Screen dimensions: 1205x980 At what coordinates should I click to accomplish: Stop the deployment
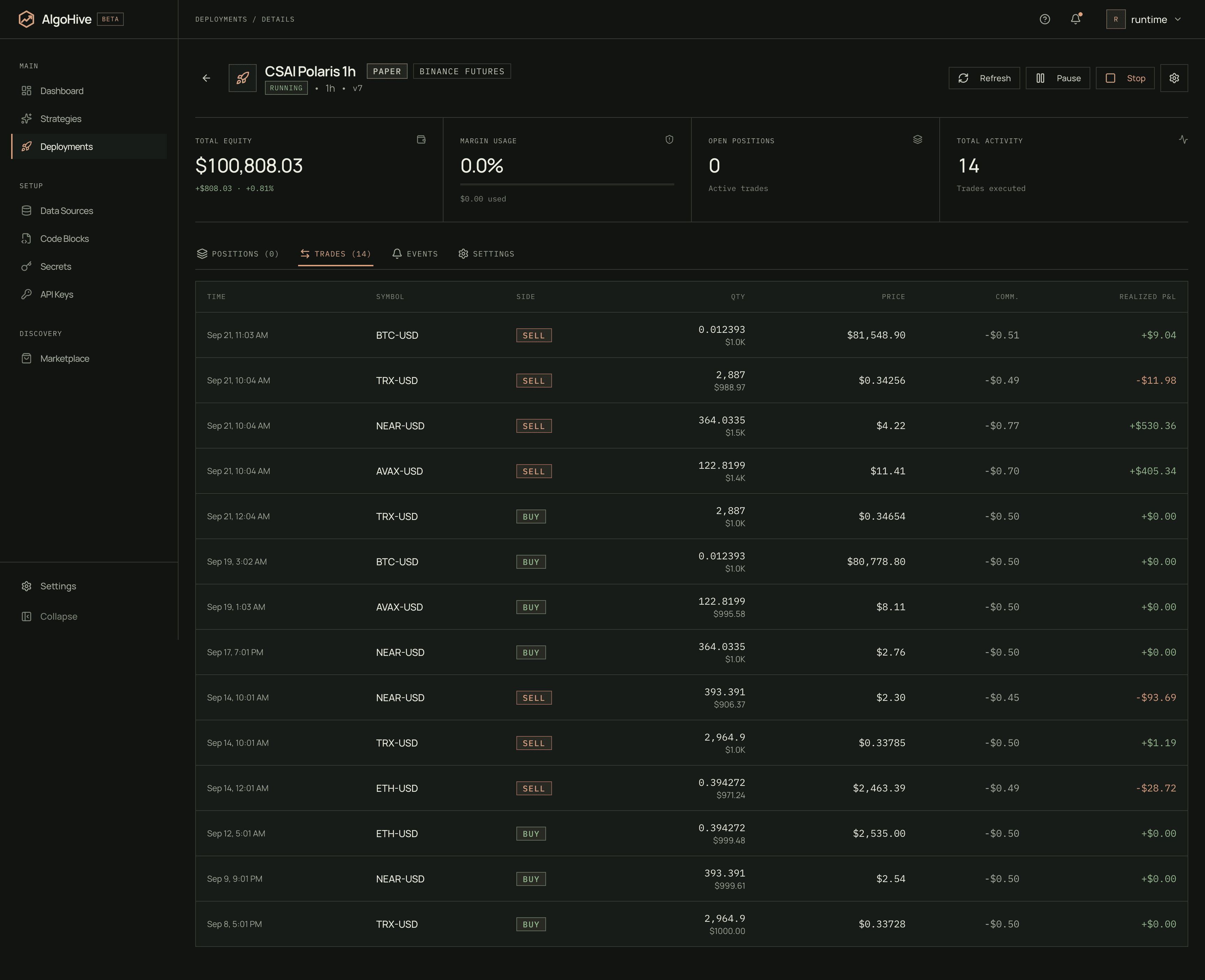[x=1125, y=78]
